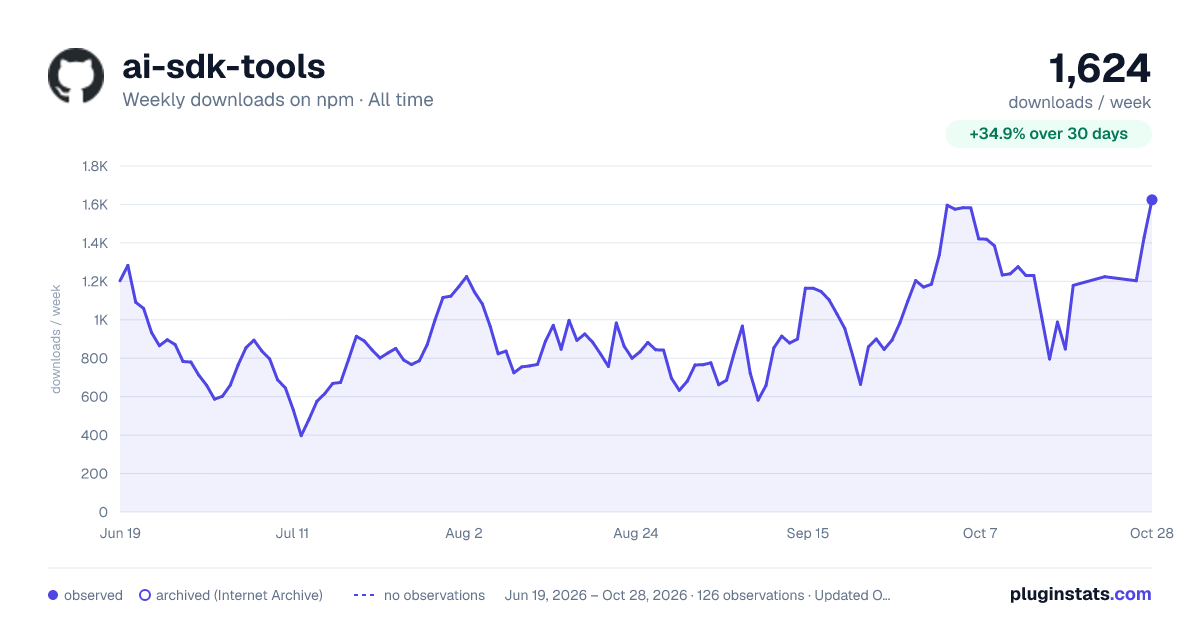Viewport: 1200px width, 630px height.
Task: Click the date range and observations footer text
Action: coord(698,595)
